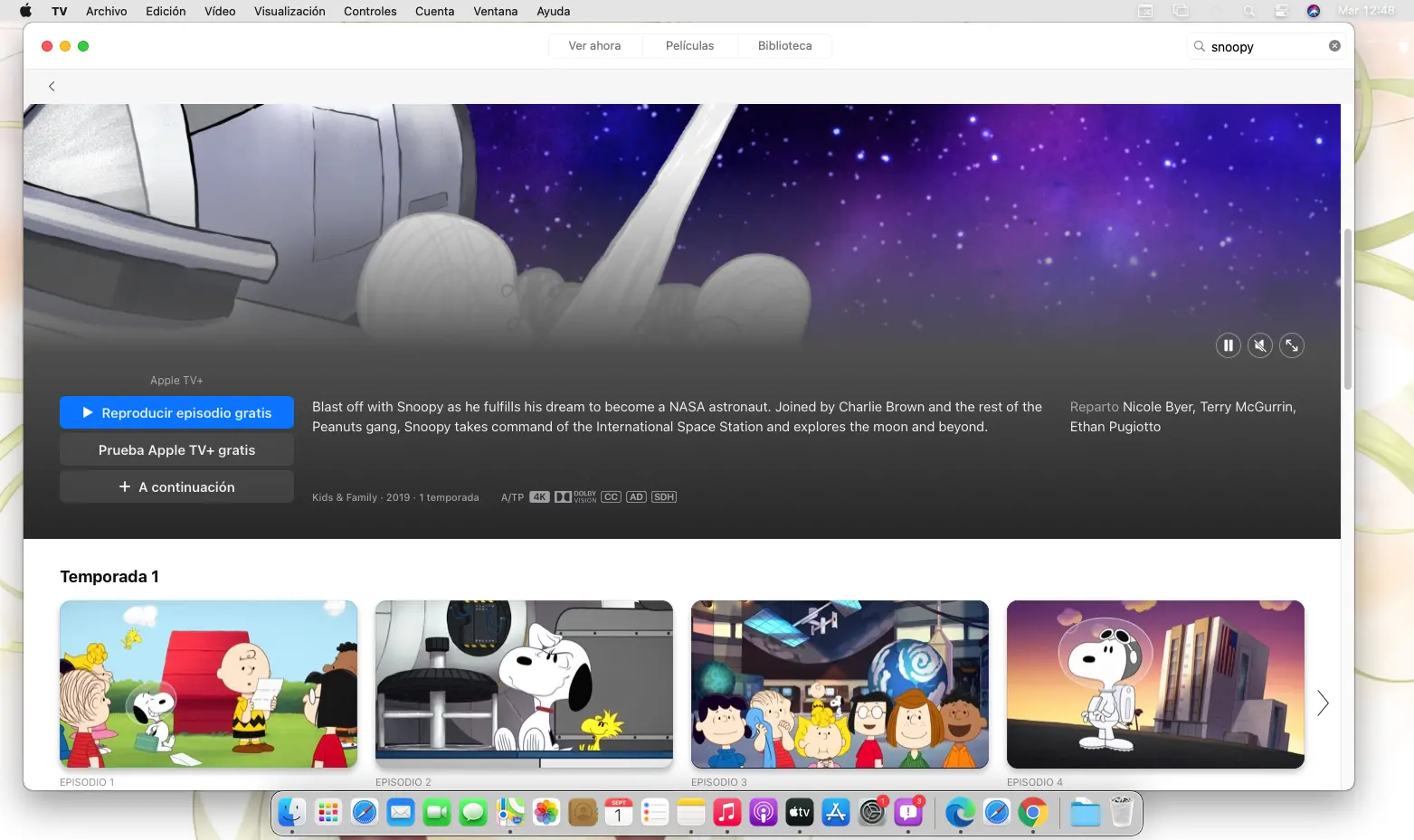
Task: Open Photos from the dock
Action: pyautogui.click(x=546, y=812)
